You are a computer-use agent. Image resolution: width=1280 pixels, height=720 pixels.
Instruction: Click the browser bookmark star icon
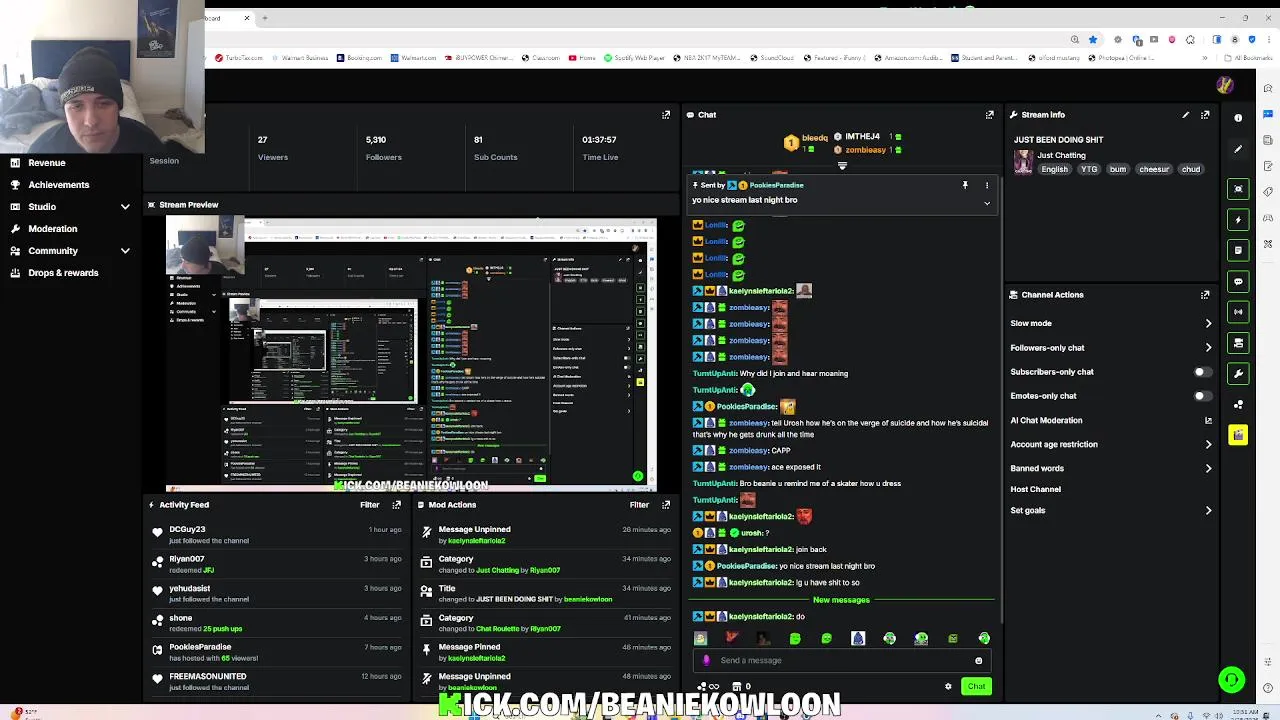1093,40
